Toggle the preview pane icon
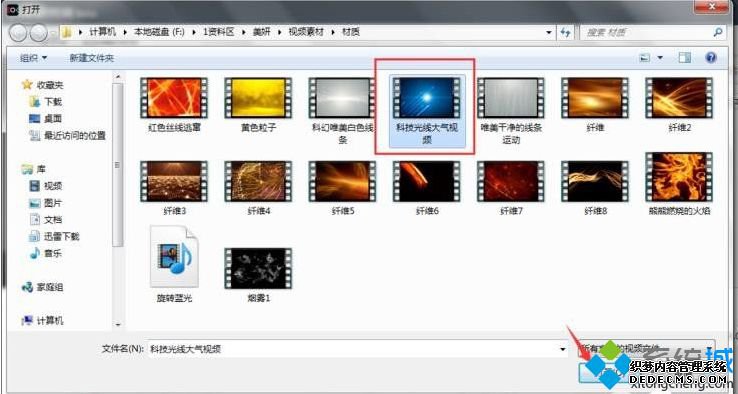 (x=684, y=58)
